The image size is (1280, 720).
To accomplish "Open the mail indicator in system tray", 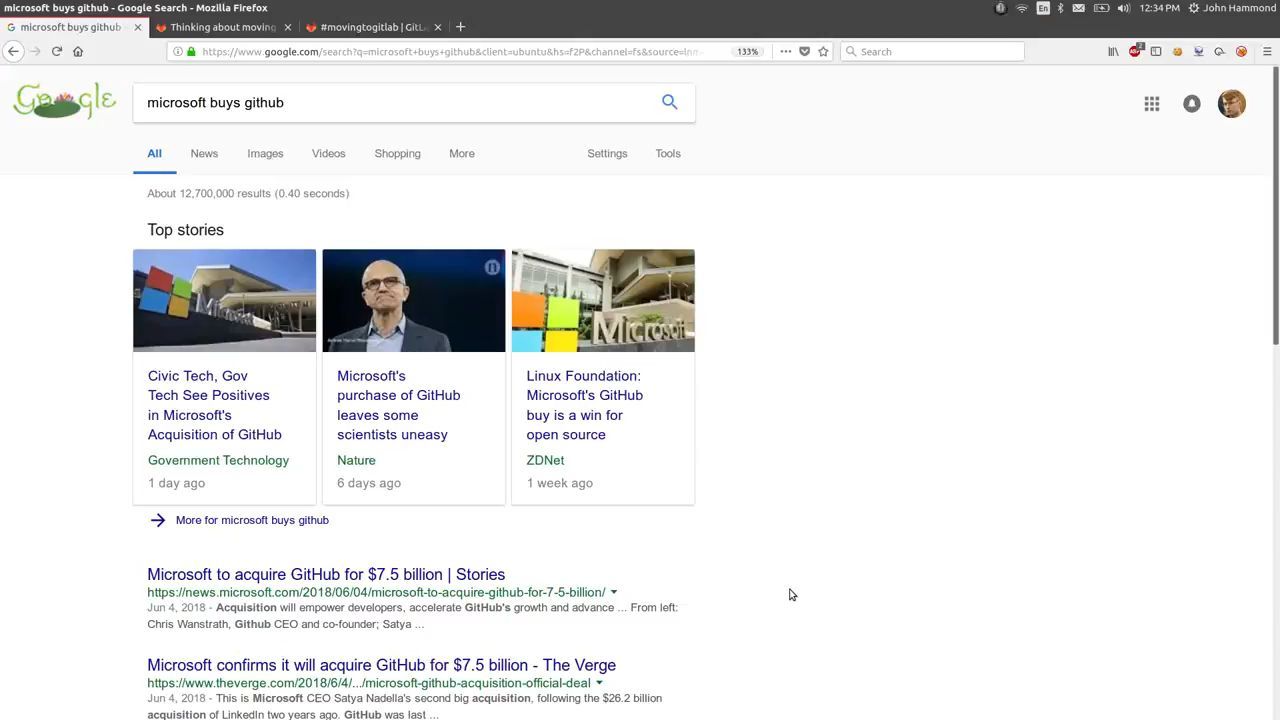I will coord(1079,8).
